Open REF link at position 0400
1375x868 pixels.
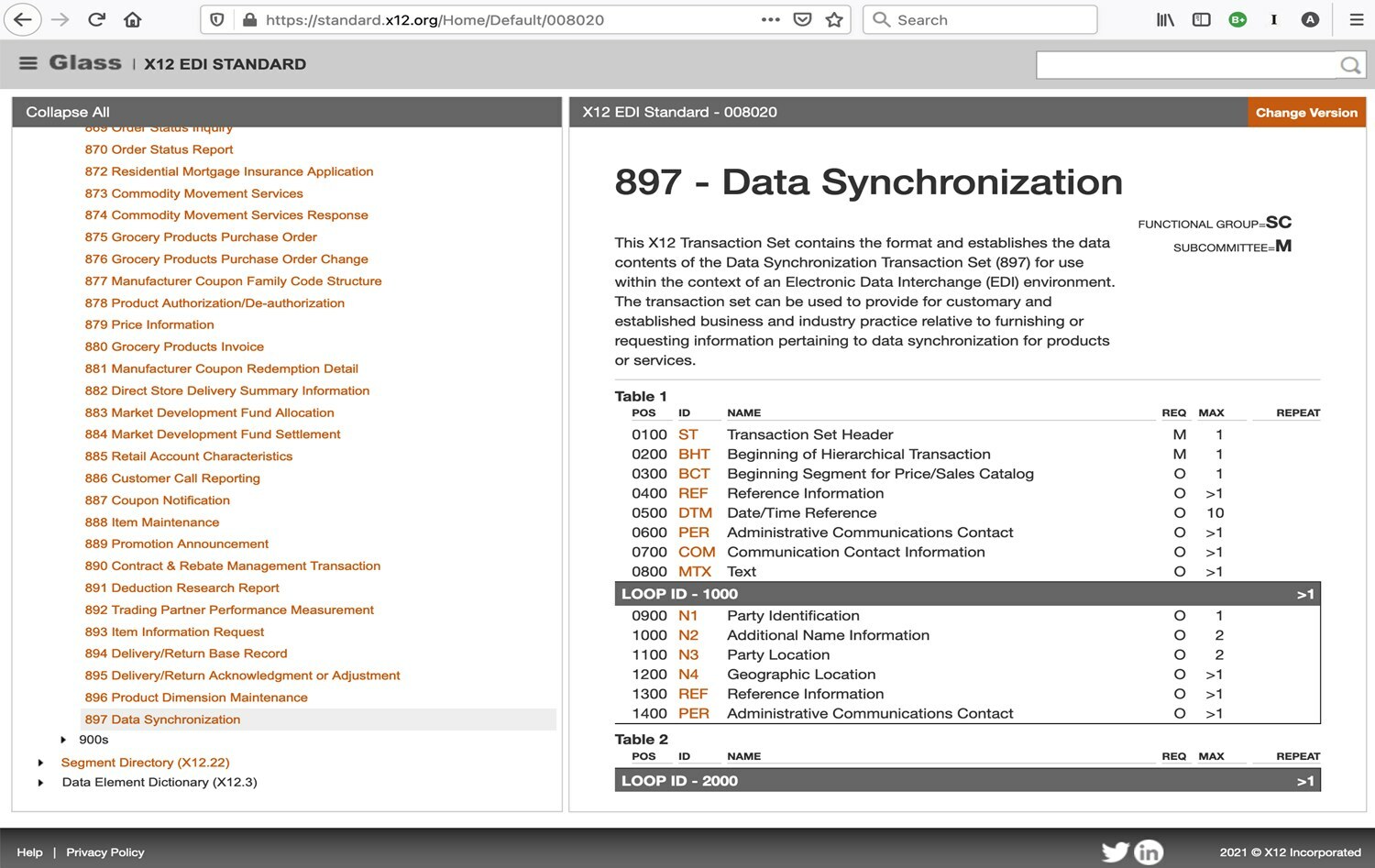[693, 493]
